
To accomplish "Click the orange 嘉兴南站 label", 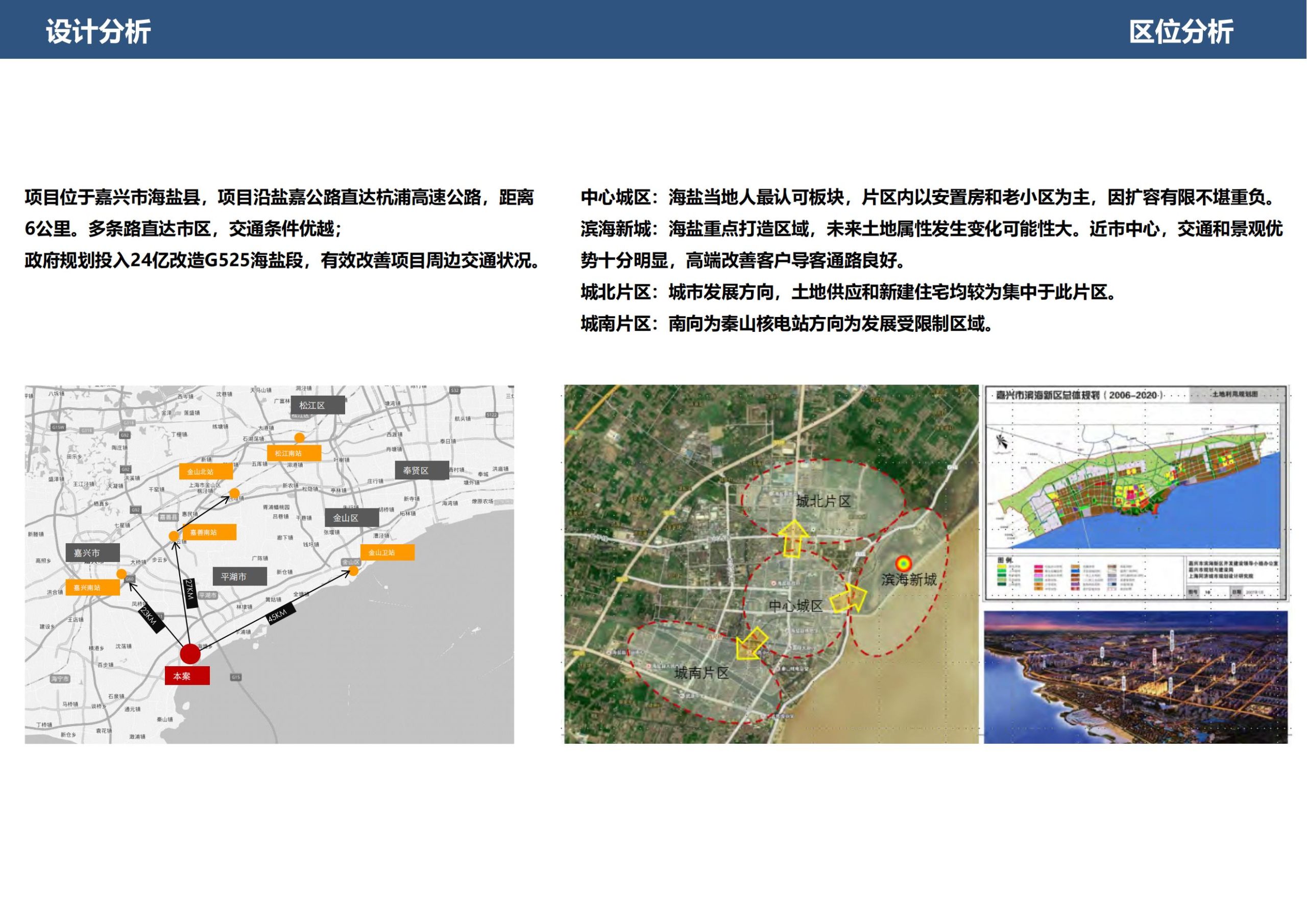I will tap(92, 587).
